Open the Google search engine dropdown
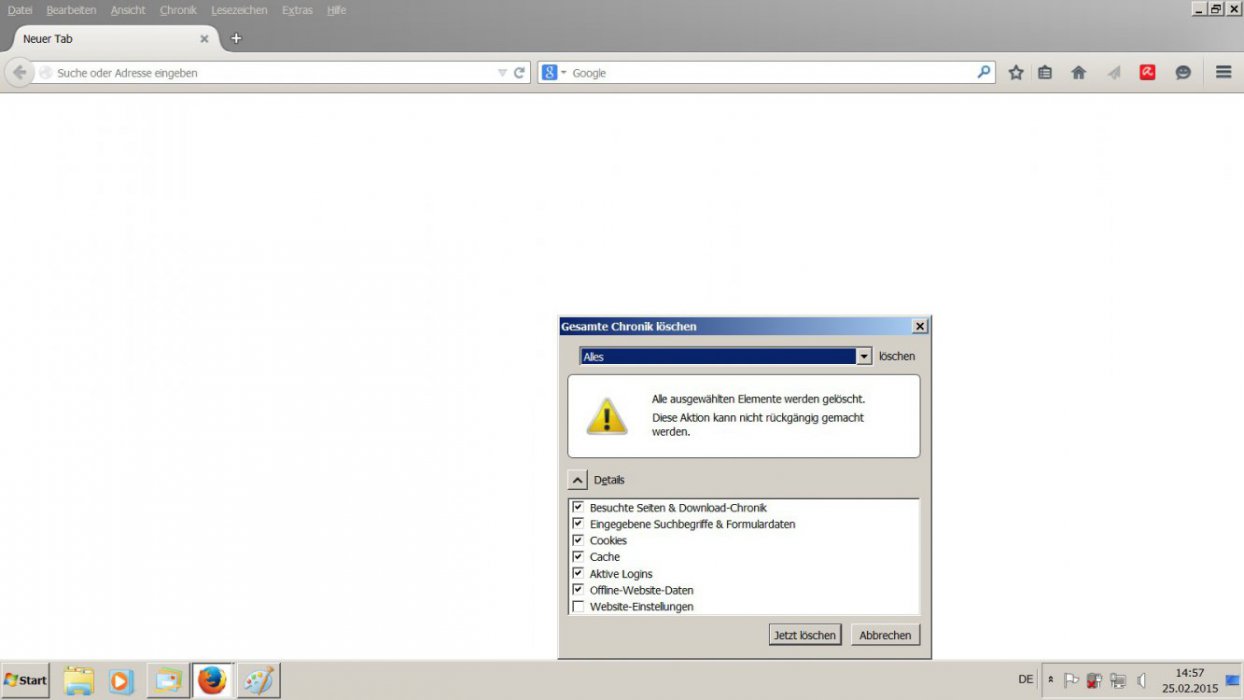 (x=553, y=73)
